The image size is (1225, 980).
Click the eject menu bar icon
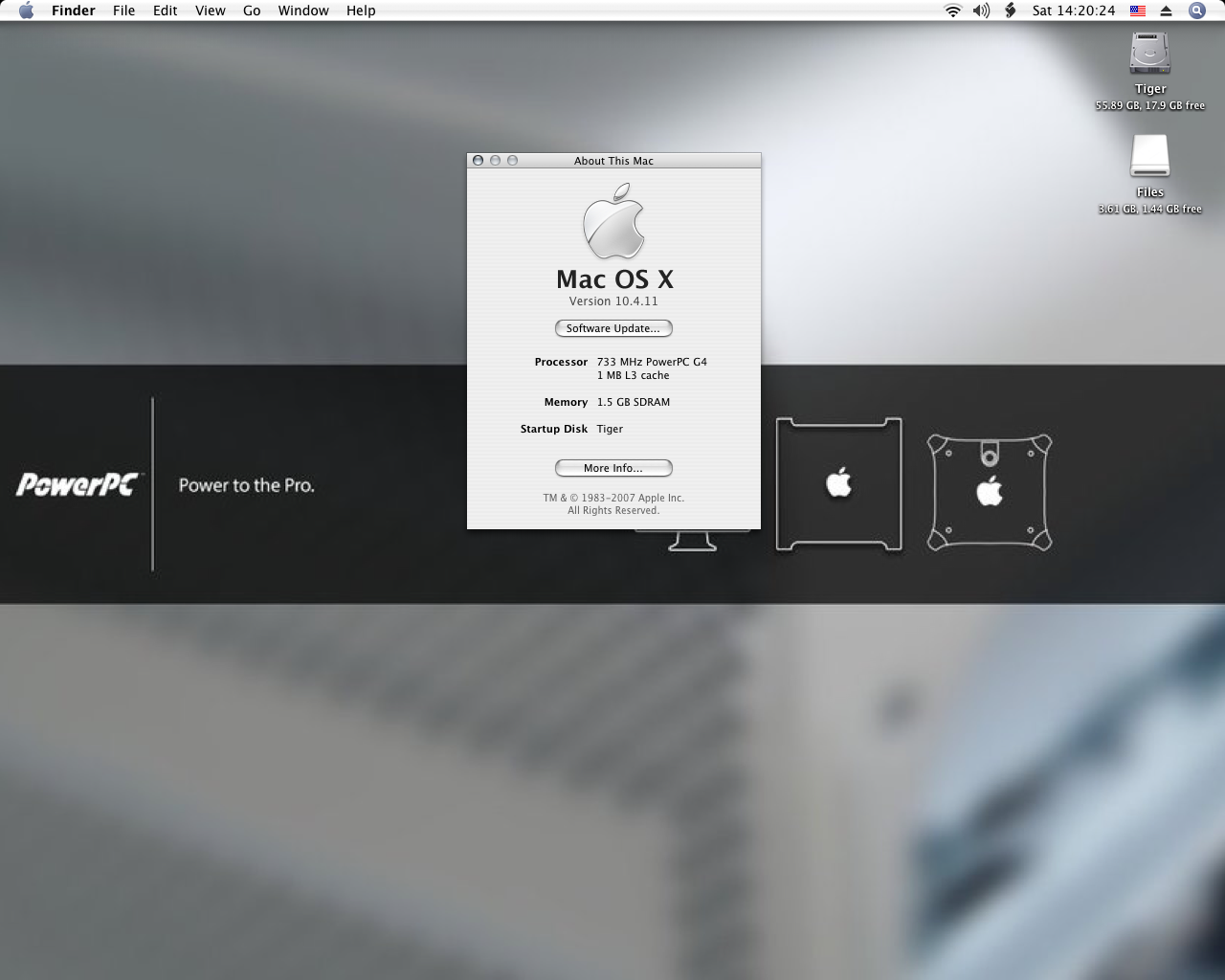coord(1166,11)
